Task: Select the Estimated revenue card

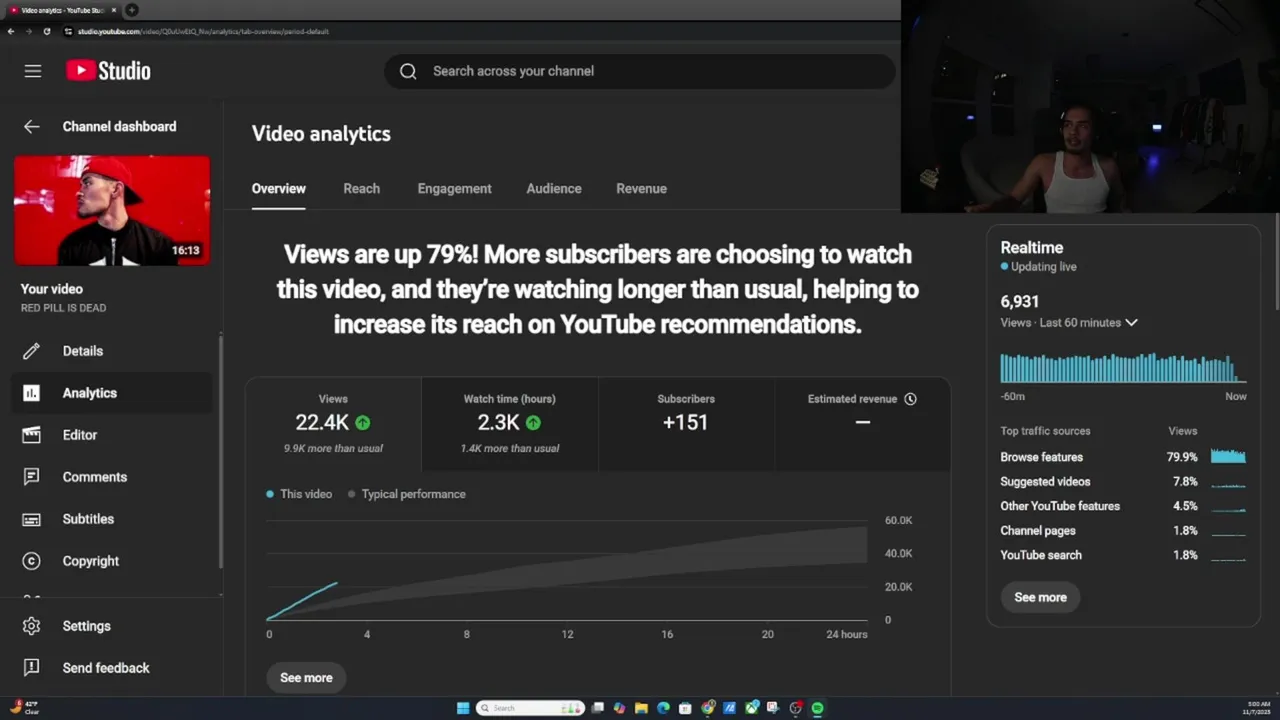Action: tap(862, 424)
